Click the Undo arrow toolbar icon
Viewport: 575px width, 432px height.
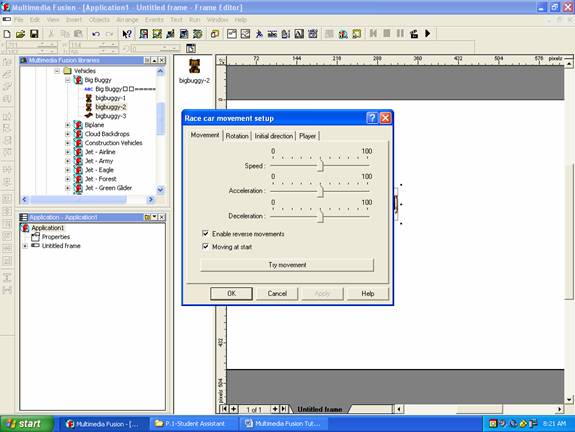pos(96,34)
